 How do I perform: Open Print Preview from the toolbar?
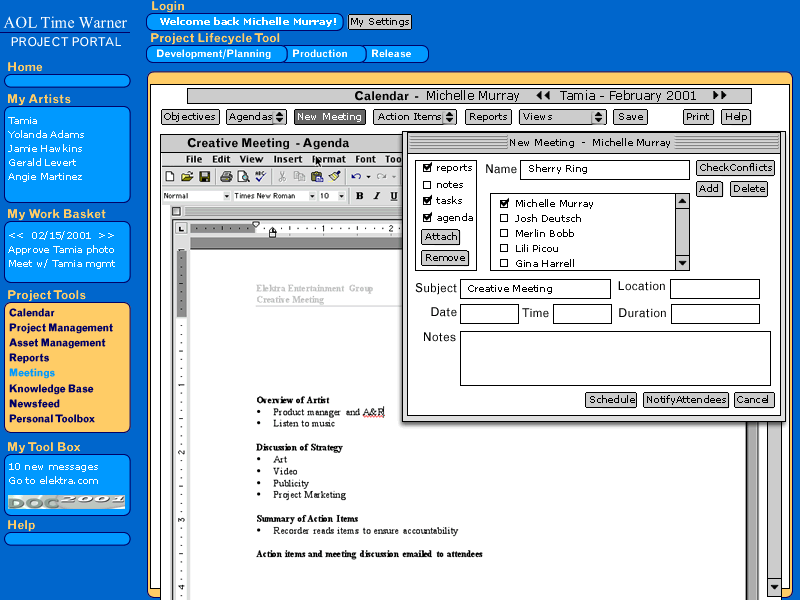coord(243,177)
